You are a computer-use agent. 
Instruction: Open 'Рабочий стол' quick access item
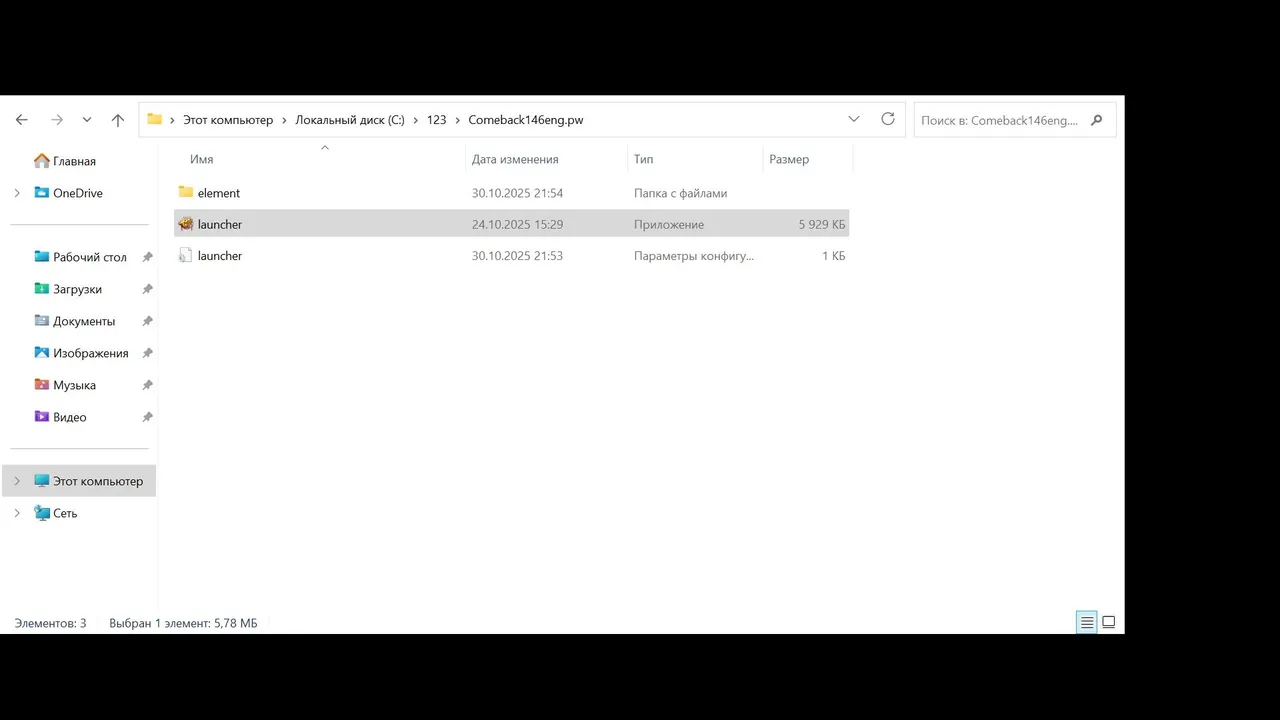pyautogui.click(x=90, y=257)
